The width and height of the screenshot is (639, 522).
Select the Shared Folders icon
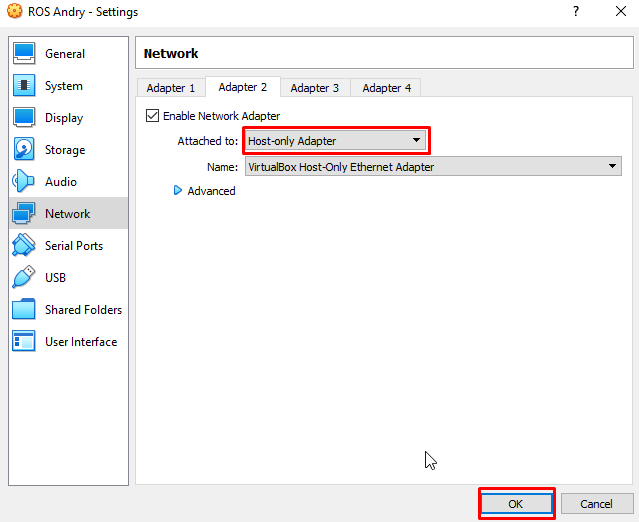coord(24,310)
